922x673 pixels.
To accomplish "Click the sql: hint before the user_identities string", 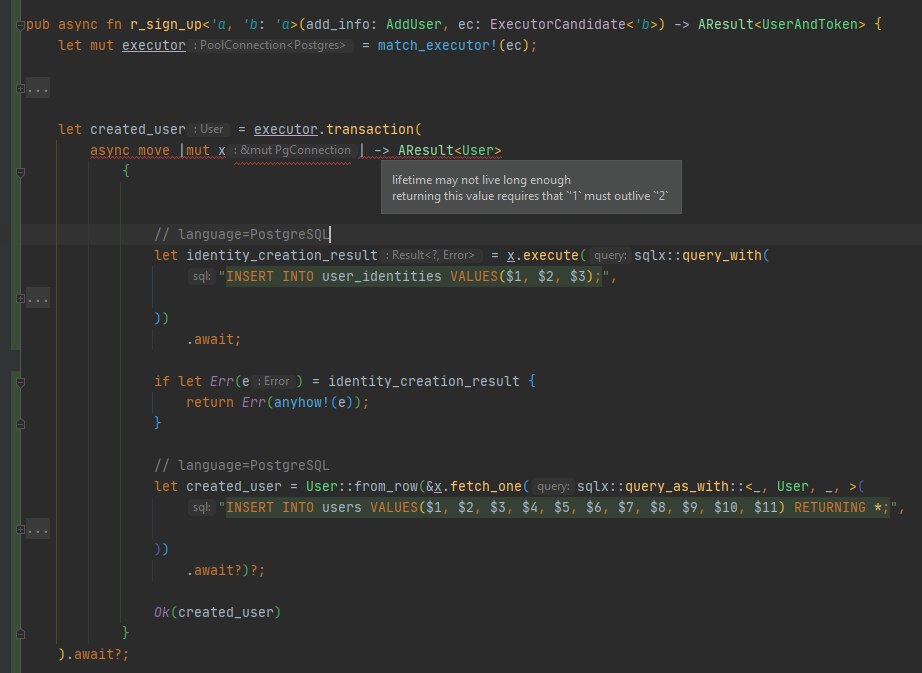I will (202, 276).
